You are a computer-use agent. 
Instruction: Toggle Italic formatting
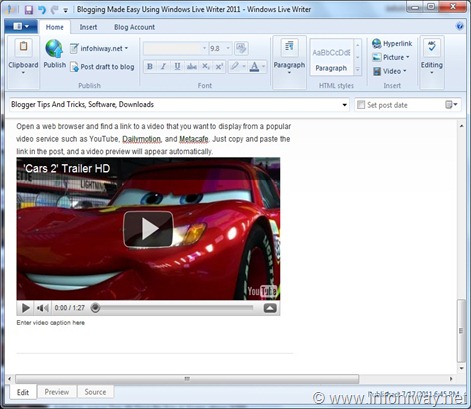pyautogui.click(x=163, y=66)
